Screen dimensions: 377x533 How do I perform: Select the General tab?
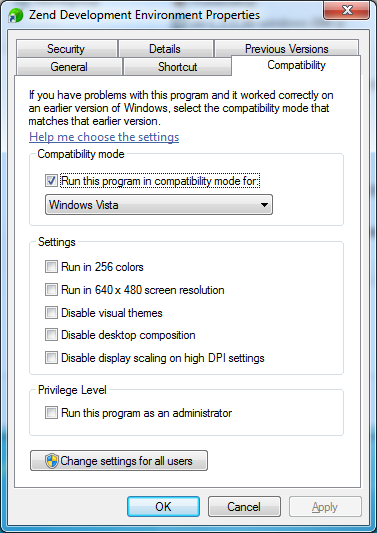pyautogui.click(x=69, y=67)
